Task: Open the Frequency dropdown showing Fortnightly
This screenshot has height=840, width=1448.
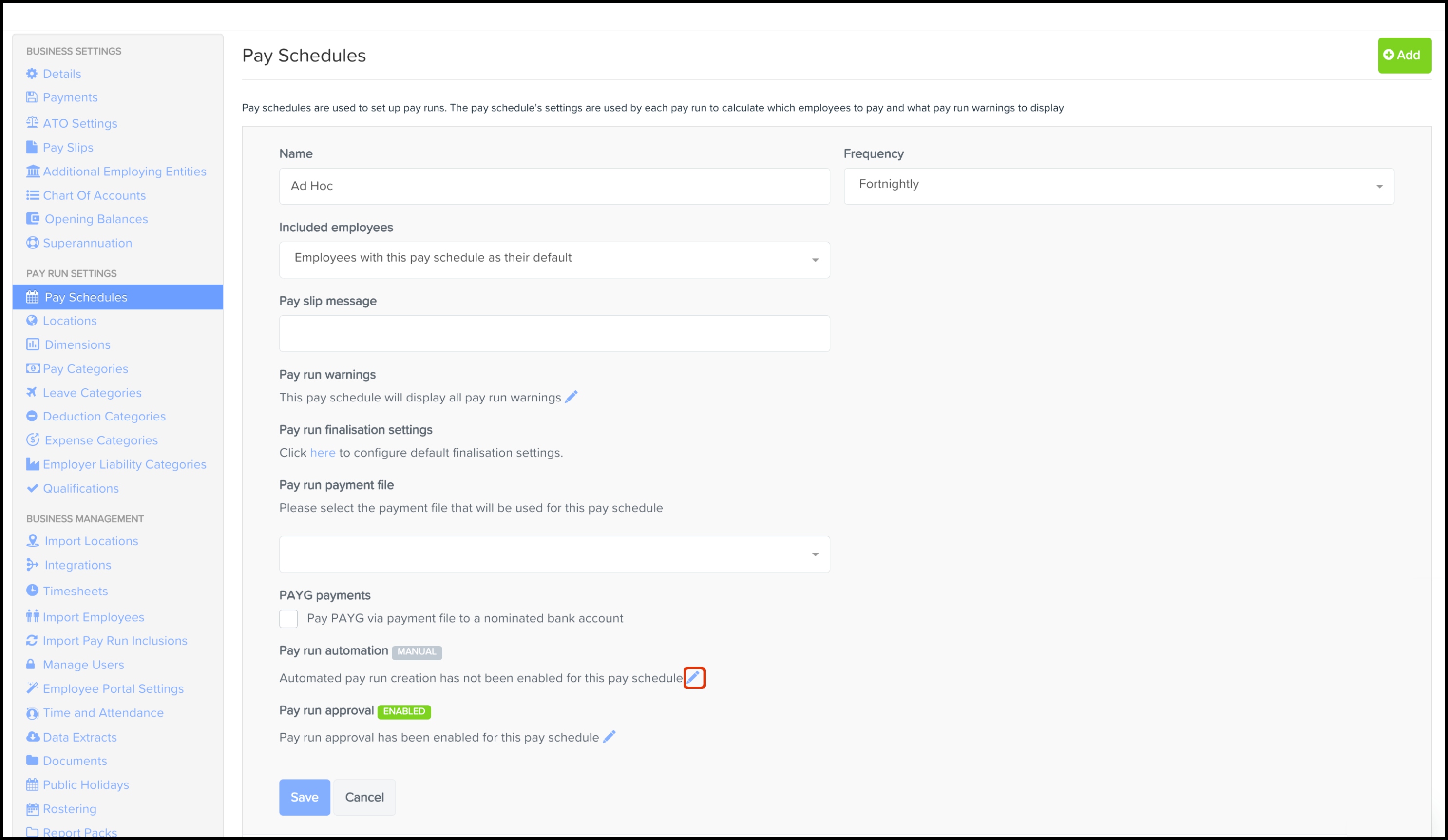Action: pos(1118,185)
